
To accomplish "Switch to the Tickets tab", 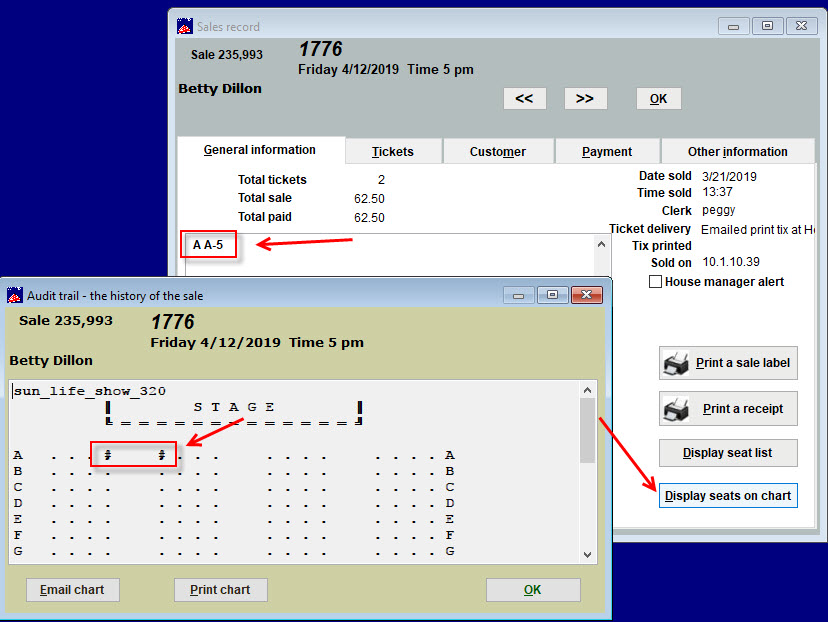I will click(x=393, y=152).
